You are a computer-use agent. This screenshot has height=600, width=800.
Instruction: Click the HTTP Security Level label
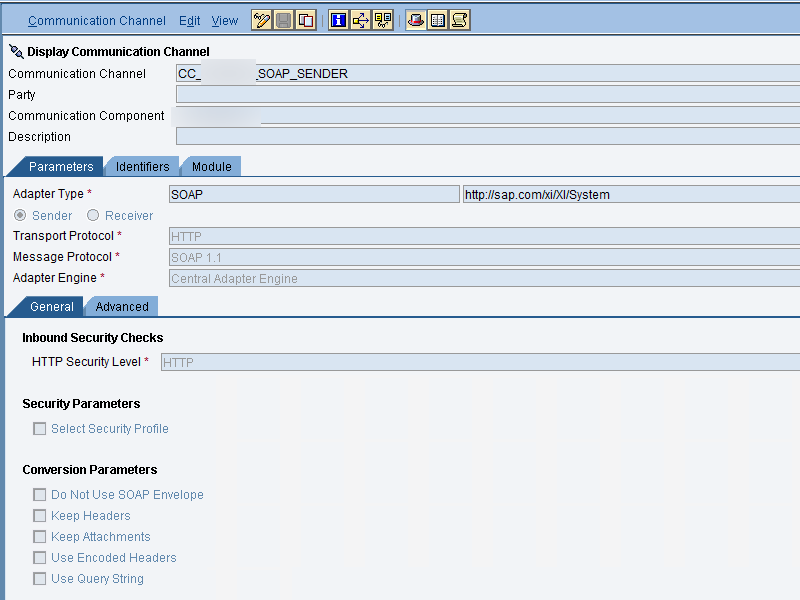tap(86, 362)
